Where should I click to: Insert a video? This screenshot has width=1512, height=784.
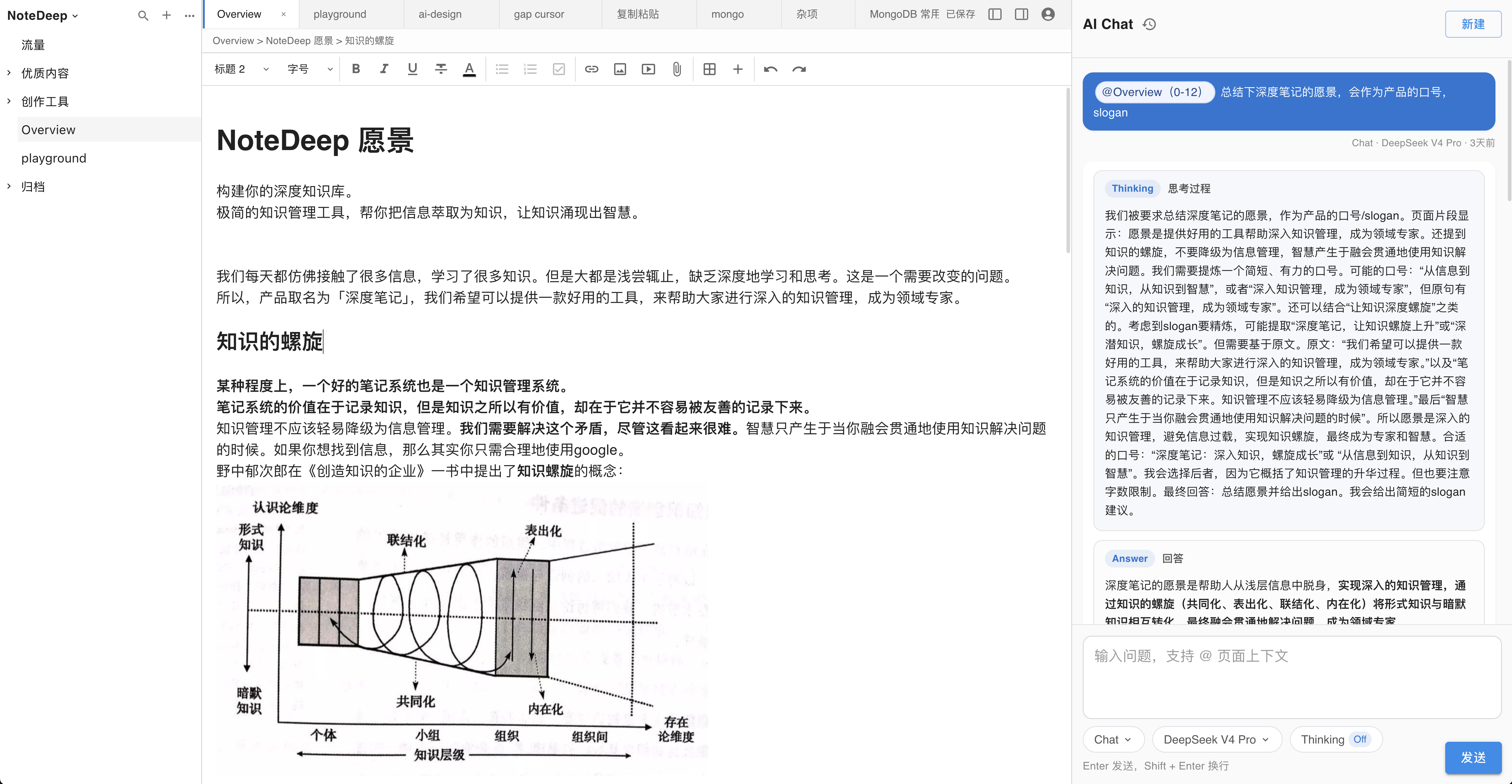click(648, 69)
